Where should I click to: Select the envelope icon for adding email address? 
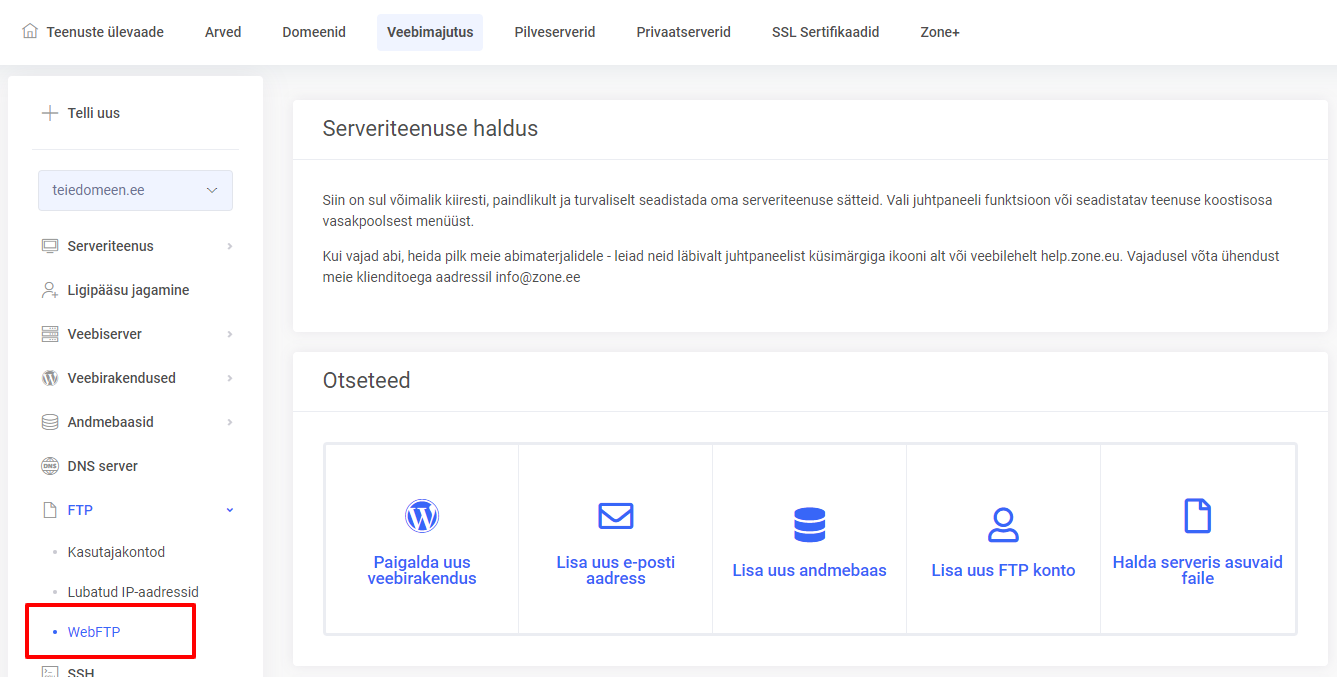(615, 516)
